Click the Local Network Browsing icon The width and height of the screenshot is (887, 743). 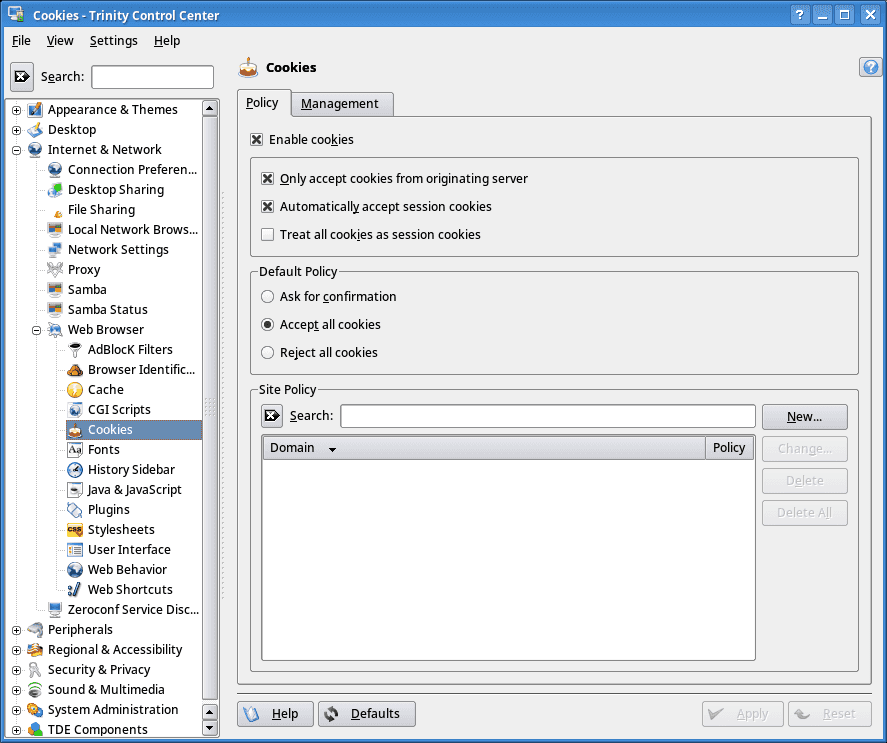coord(55,230)
